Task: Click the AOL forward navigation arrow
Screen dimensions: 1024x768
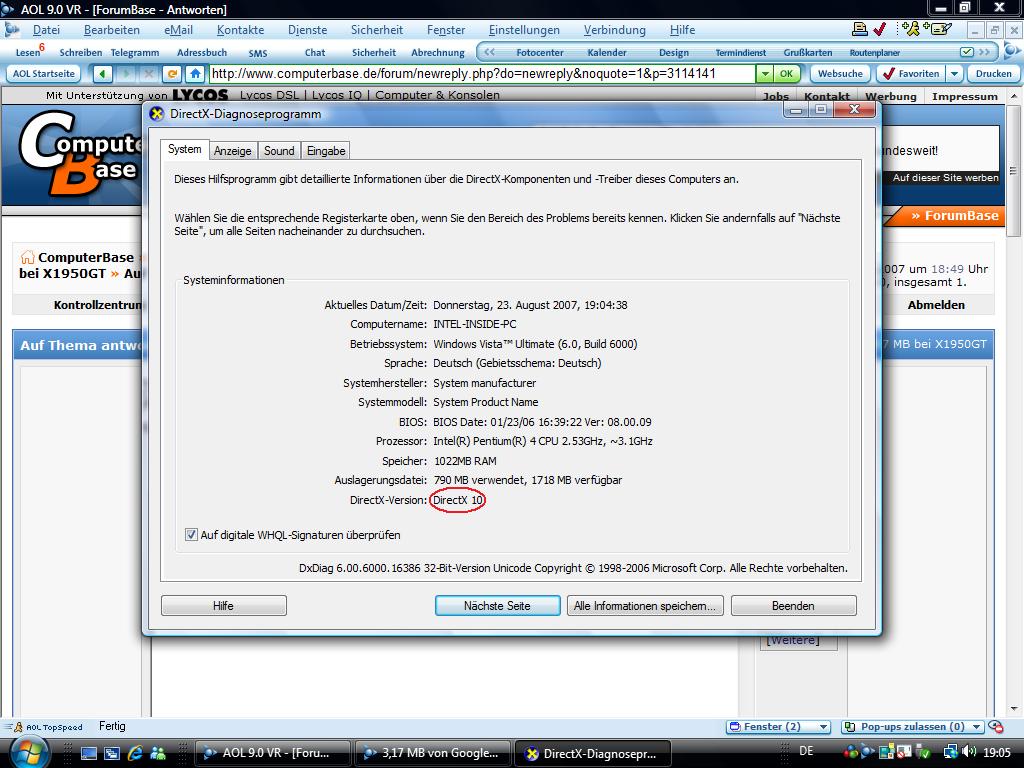Action: tap(125, 74)
